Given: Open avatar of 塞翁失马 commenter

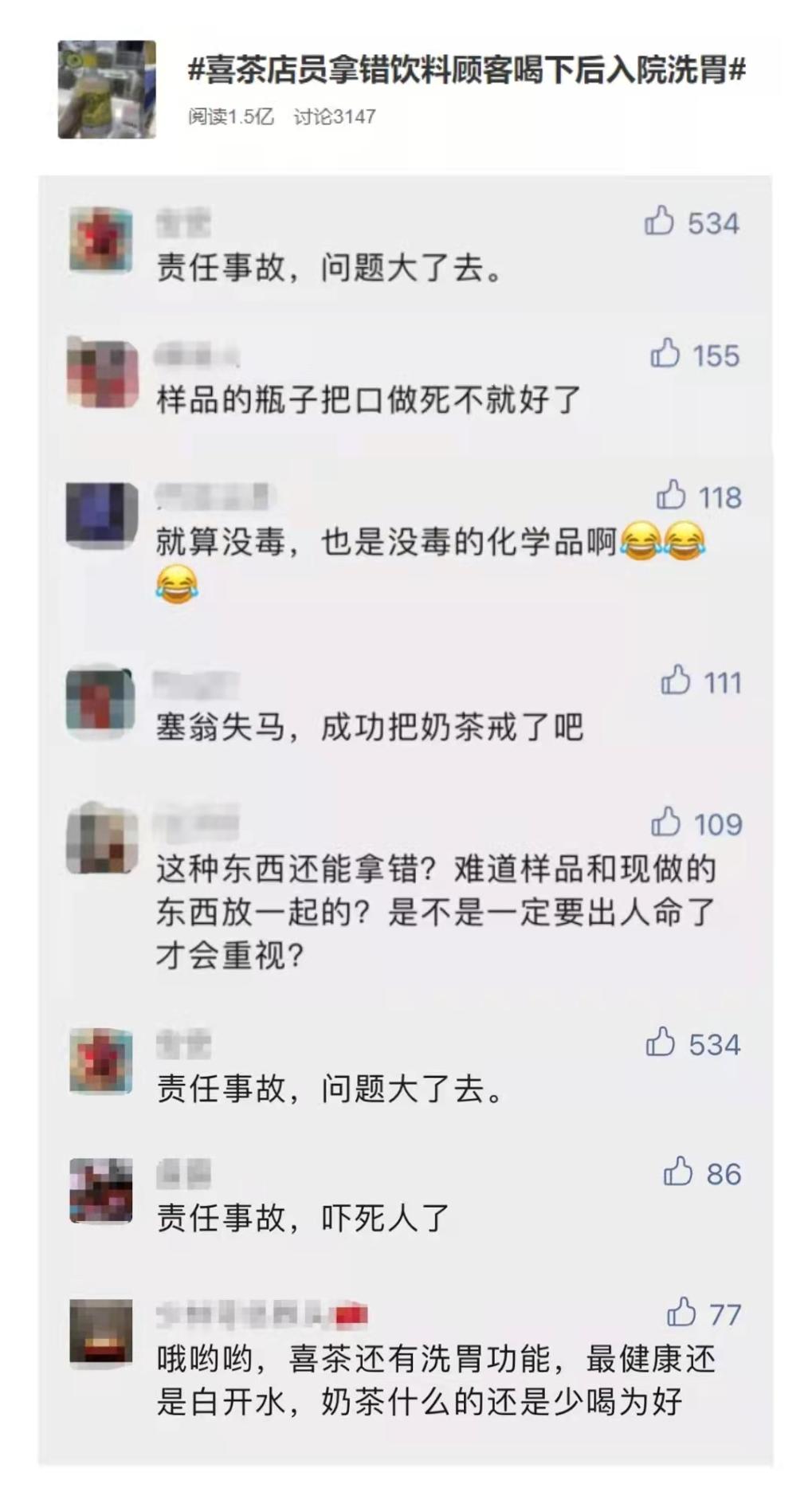Looking at the screenshot, I should [100, 701].
